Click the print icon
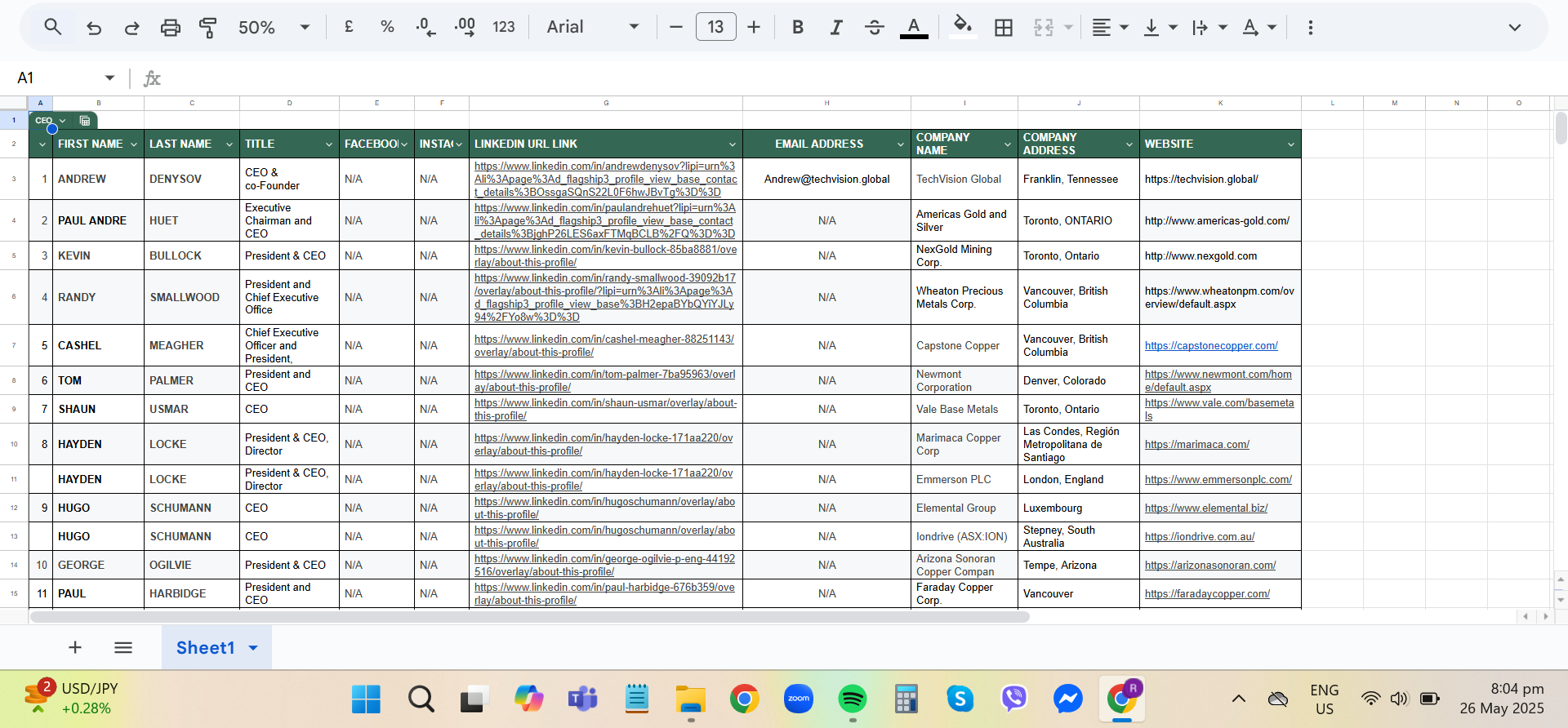The image size is (1568, 728). click(x=170, y=28)
